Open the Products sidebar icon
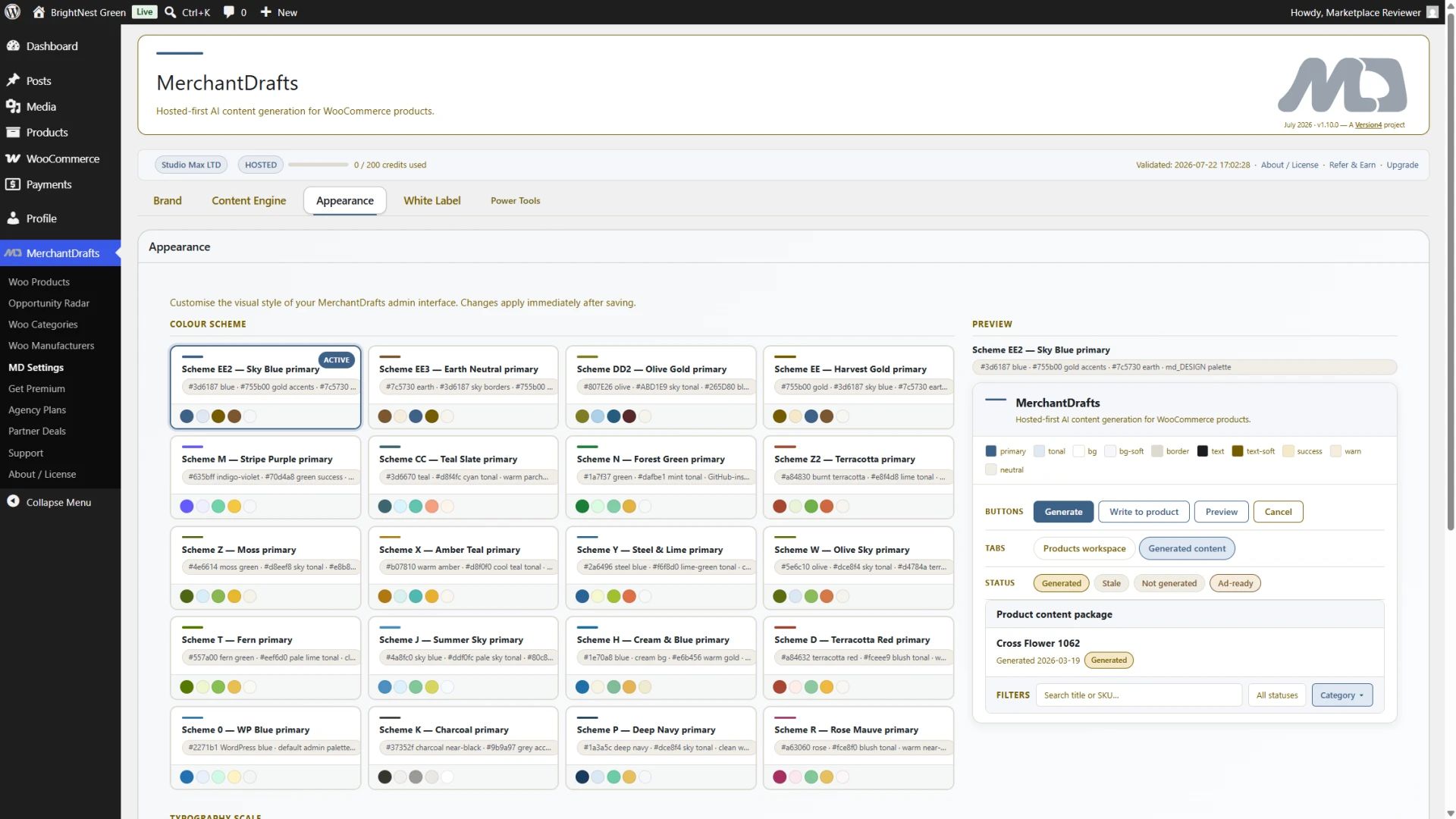 point(13,132)
